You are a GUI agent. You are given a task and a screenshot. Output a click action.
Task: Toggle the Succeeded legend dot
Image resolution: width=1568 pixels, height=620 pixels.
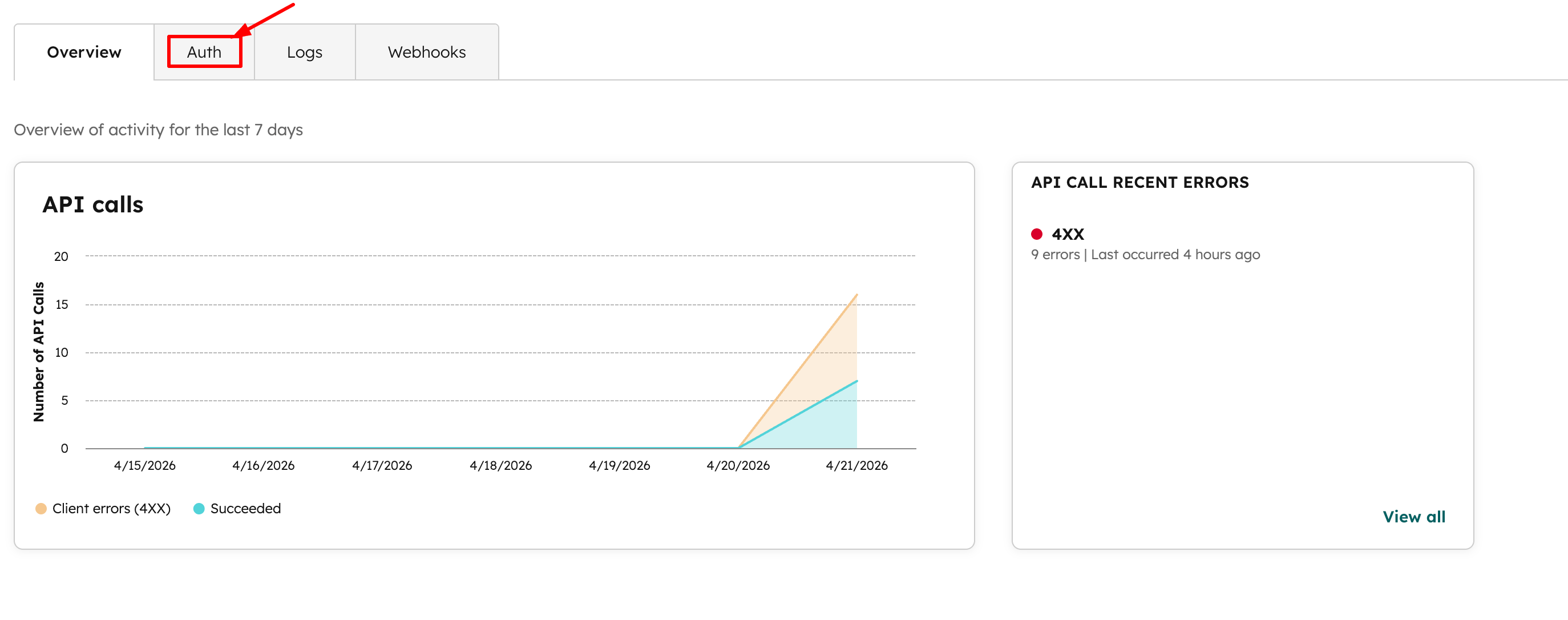199,509
